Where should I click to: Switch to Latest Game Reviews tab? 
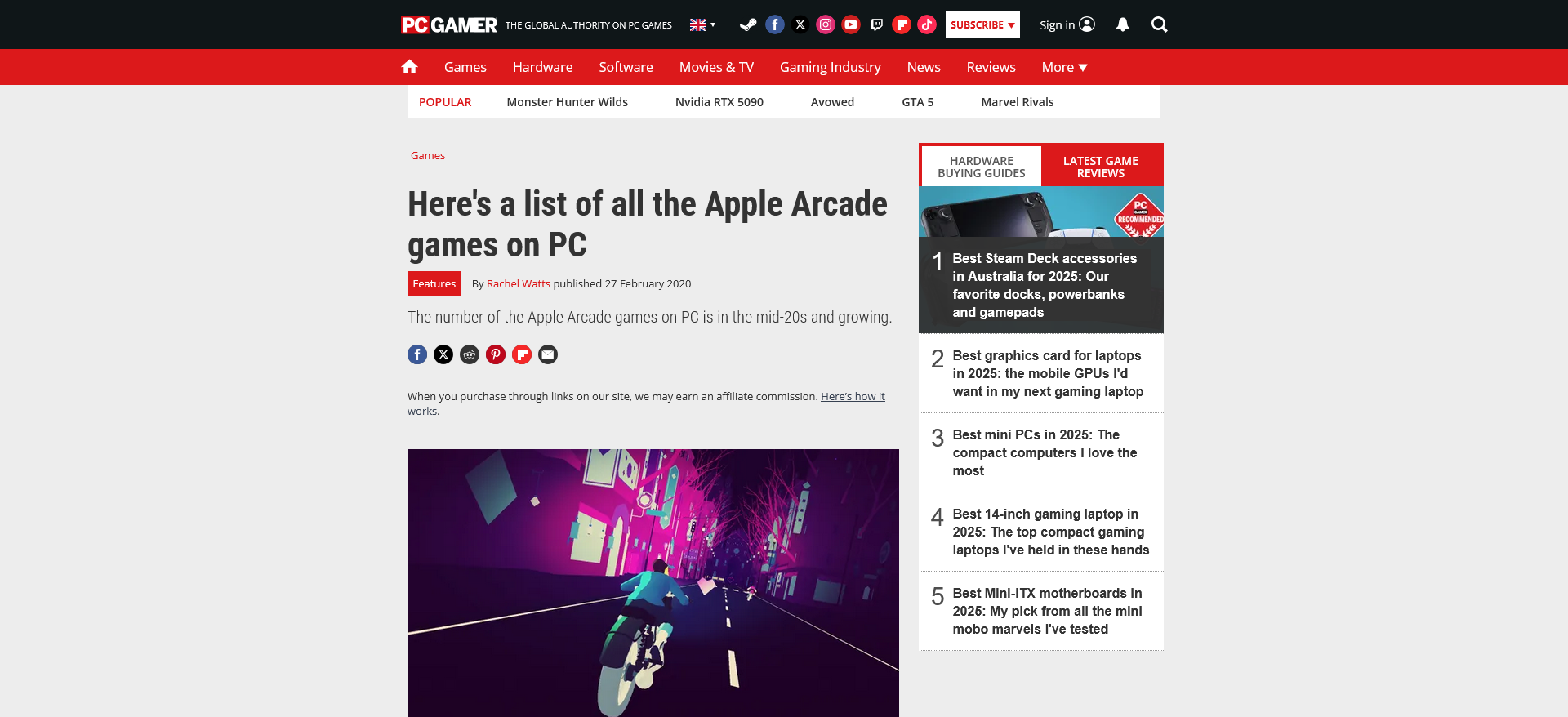(x=1100, y=167)
